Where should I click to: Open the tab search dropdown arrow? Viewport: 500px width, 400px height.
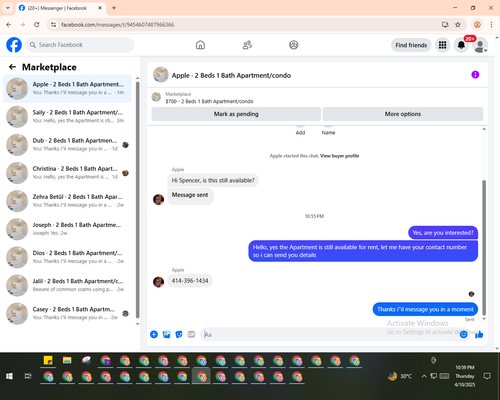tap(8, 8)
